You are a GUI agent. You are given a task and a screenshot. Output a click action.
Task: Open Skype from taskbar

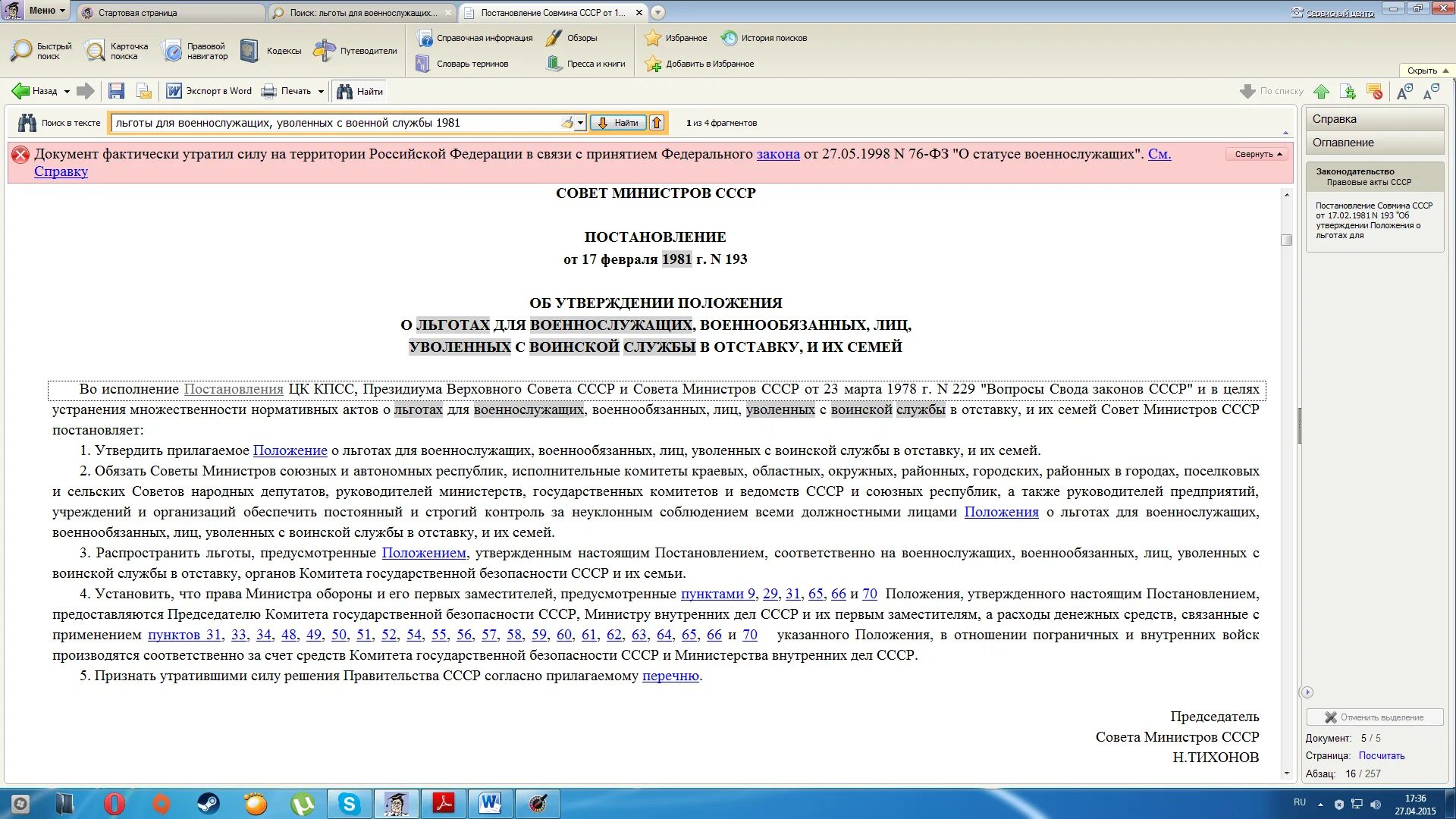[x=348, y=804]
